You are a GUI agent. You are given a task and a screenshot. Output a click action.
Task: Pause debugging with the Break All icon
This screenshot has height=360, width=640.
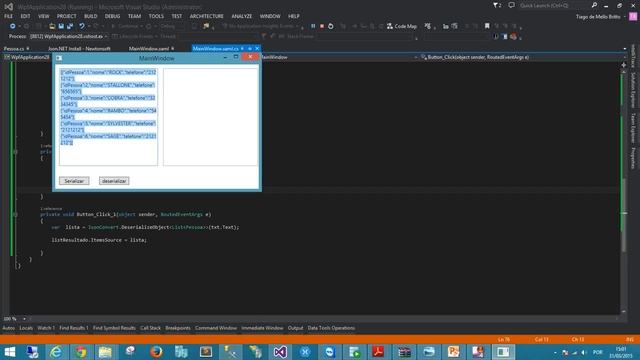(313, 26)
